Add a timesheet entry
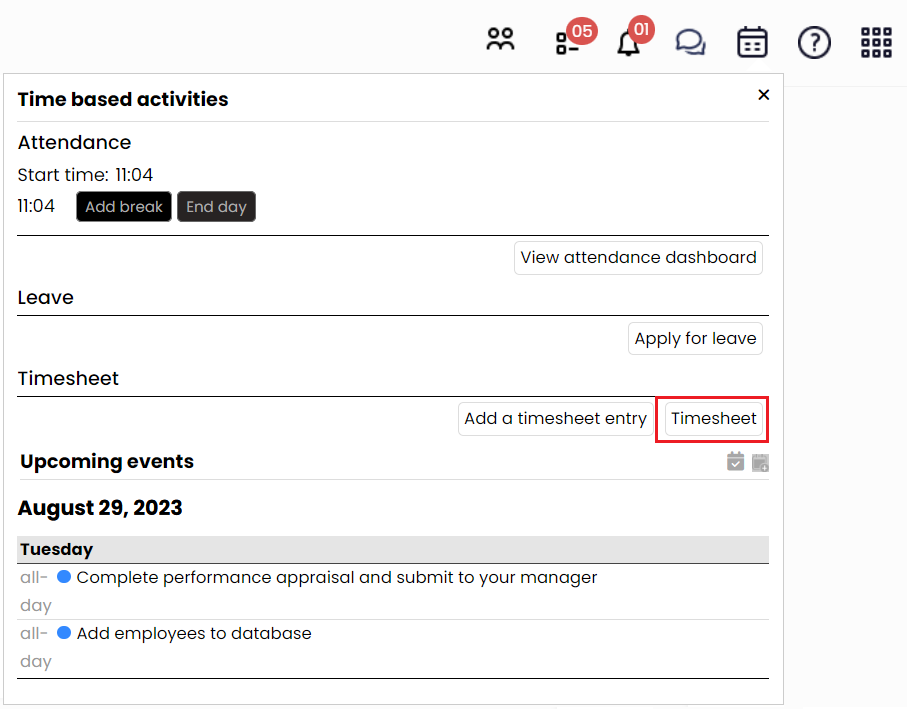This screenshot has width=907, height=709. 556,418
